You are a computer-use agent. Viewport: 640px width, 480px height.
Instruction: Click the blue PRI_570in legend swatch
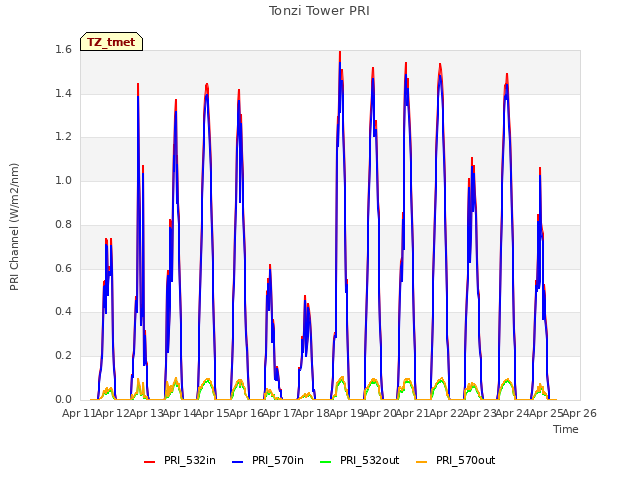238,462
